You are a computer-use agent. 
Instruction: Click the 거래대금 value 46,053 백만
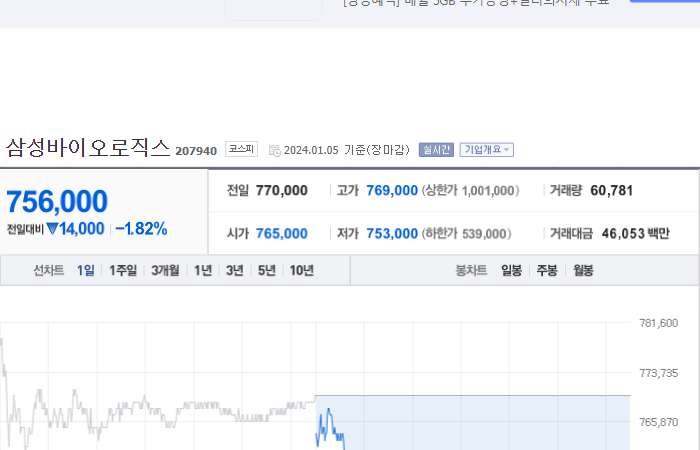pos(636,233)
